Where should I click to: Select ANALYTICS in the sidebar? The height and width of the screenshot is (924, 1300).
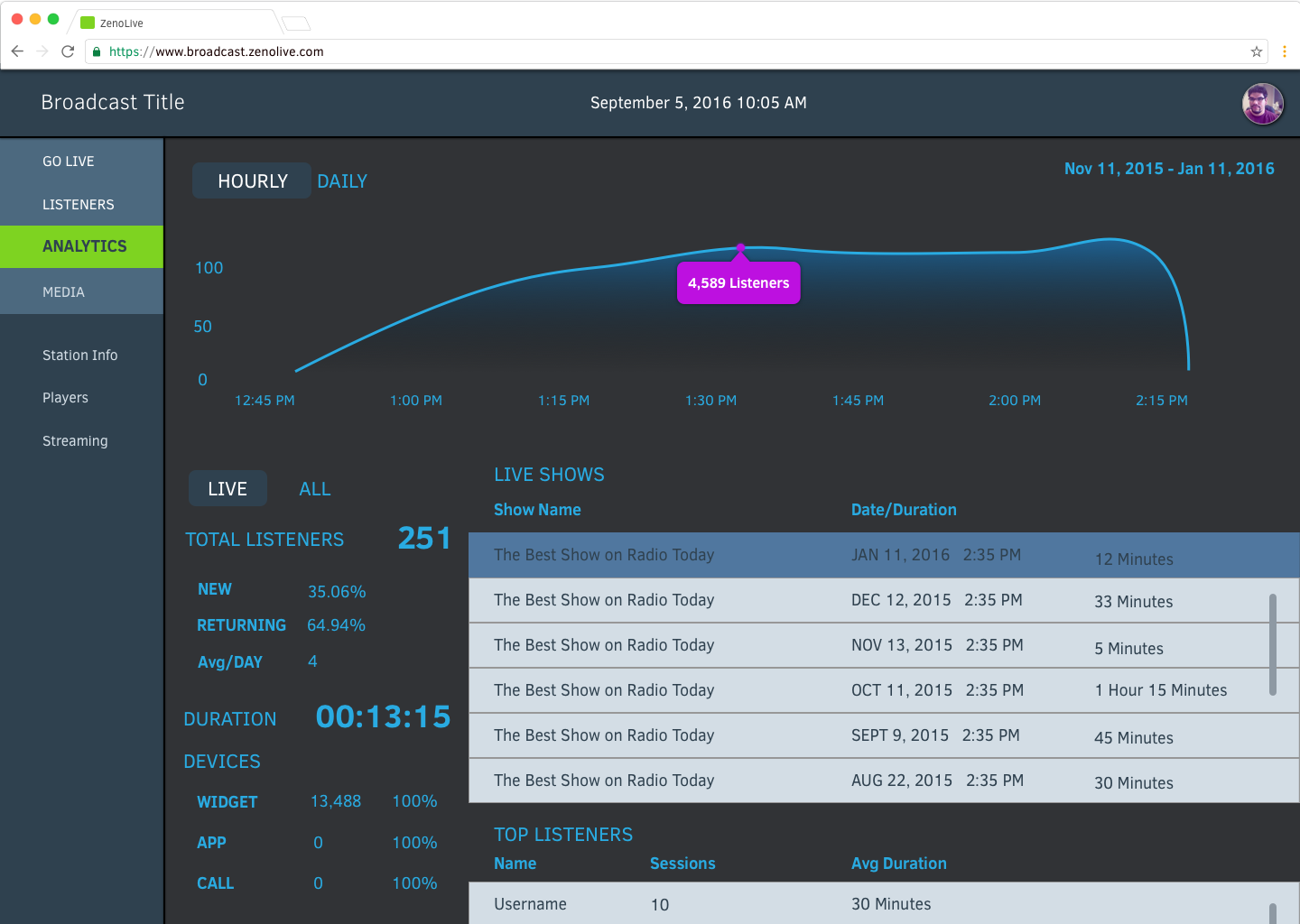tap(81, 246)
